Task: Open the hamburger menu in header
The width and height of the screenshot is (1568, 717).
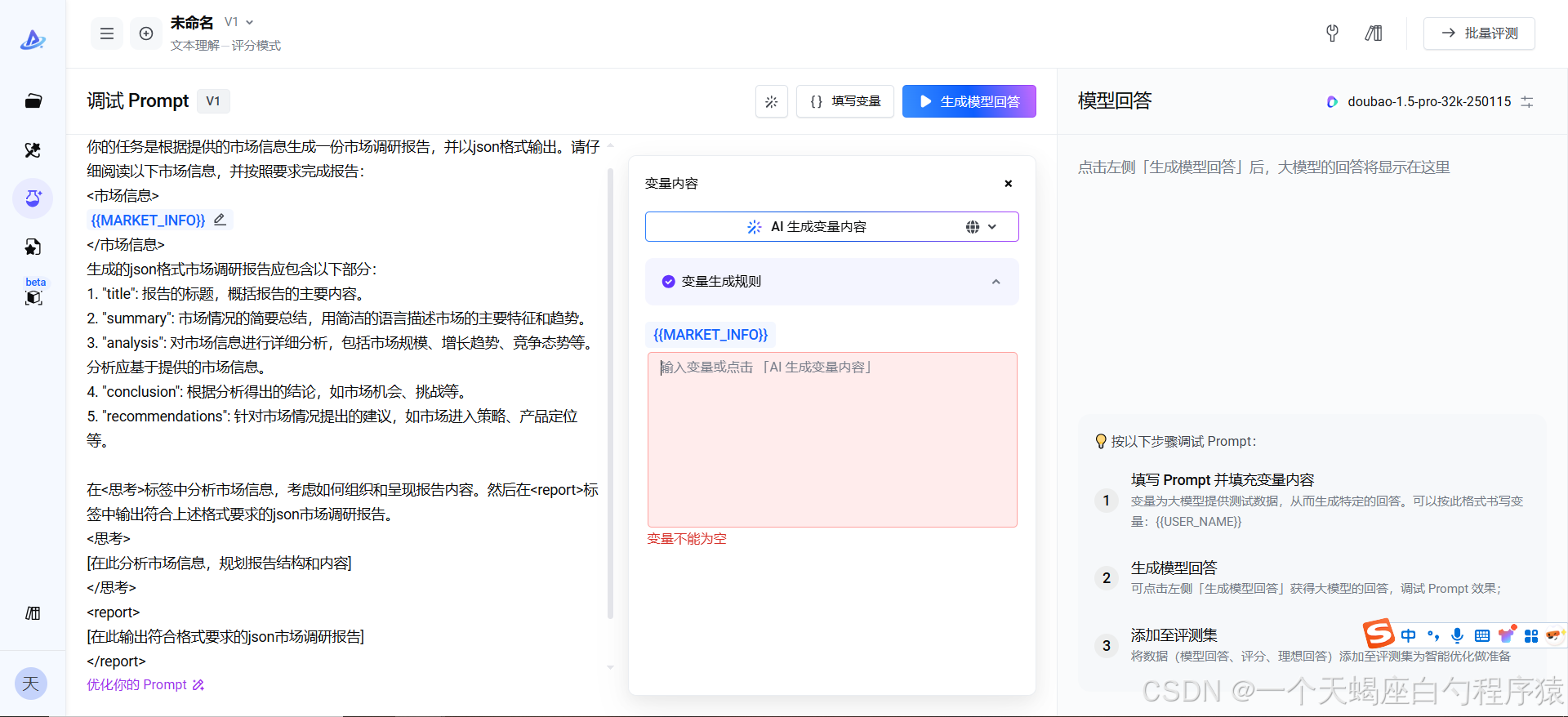Action: [x=107, y=33]
